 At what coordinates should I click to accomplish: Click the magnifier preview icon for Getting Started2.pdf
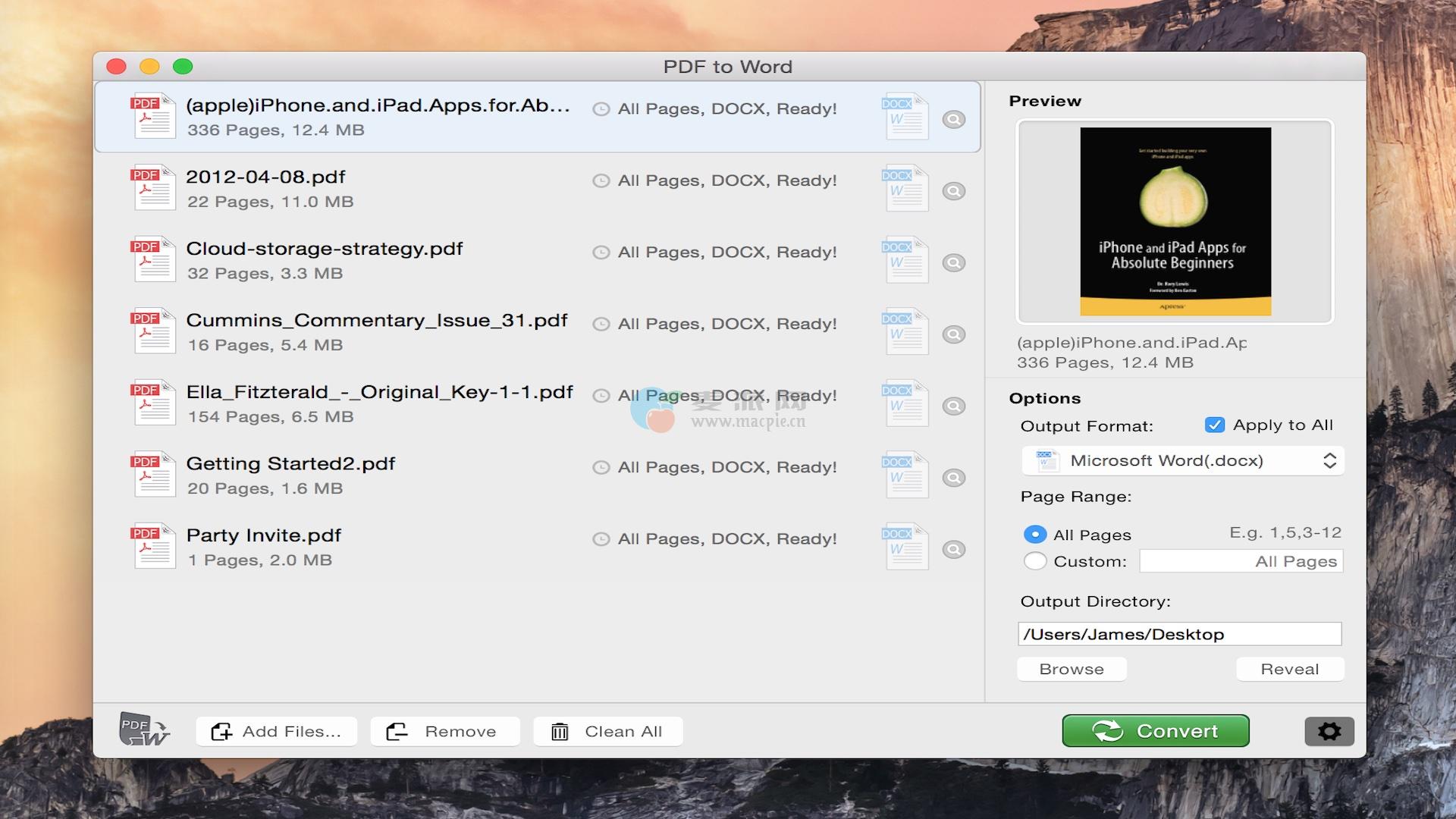[x=953, y=478]
